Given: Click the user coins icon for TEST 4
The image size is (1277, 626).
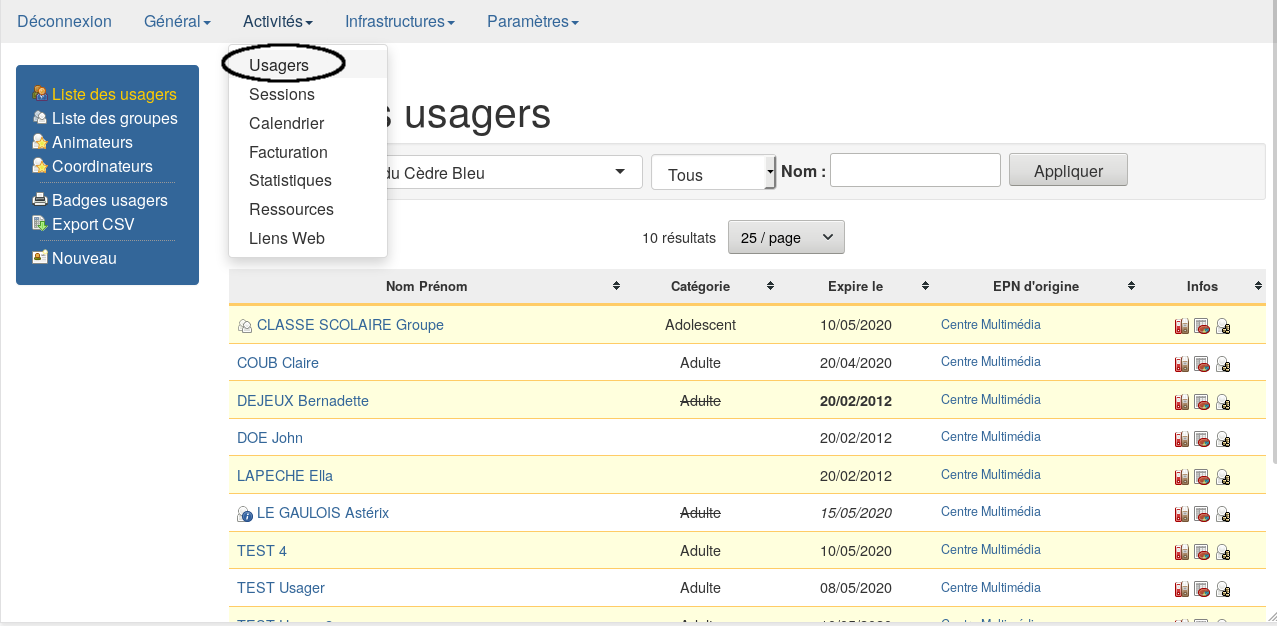Looking at the screenshot, I should tap(1223, 552).
